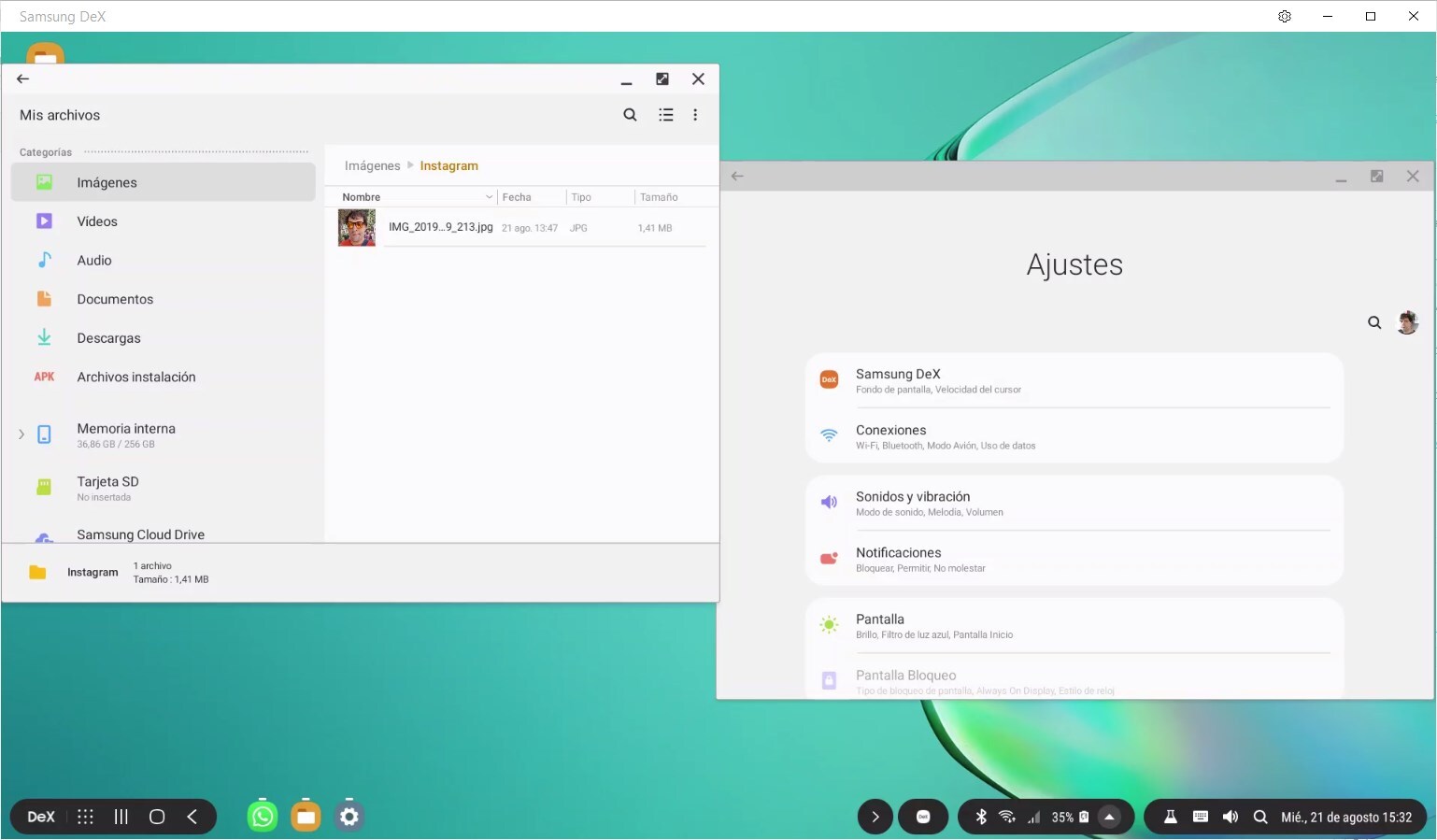Screen dimensions: 1437x840
Task: Select Imágenes category
Action: pyautogui.click(x=163, y=182)
